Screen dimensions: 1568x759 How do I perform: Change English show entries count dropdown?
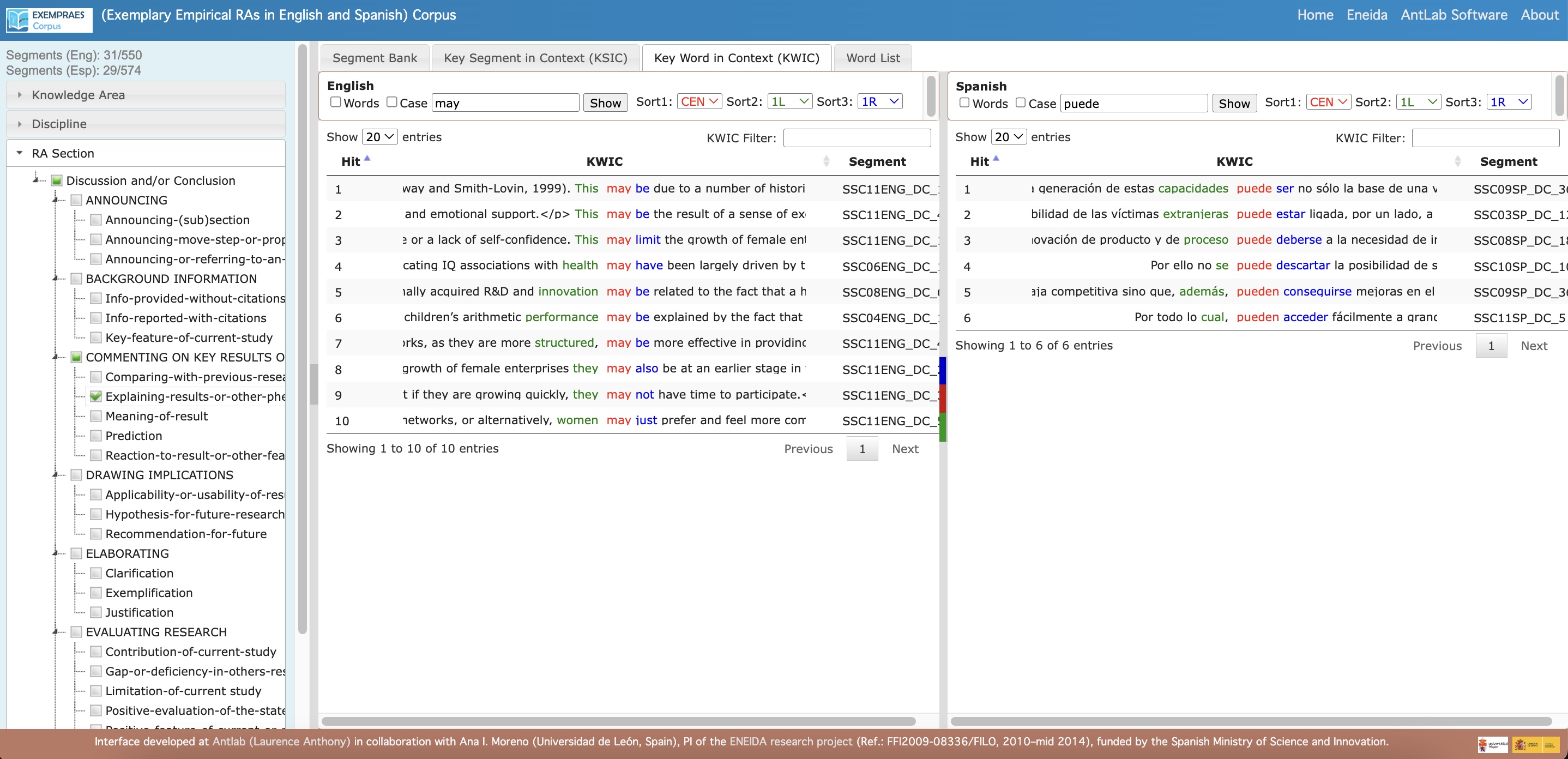pyautogui.click(x=380, y=136)
